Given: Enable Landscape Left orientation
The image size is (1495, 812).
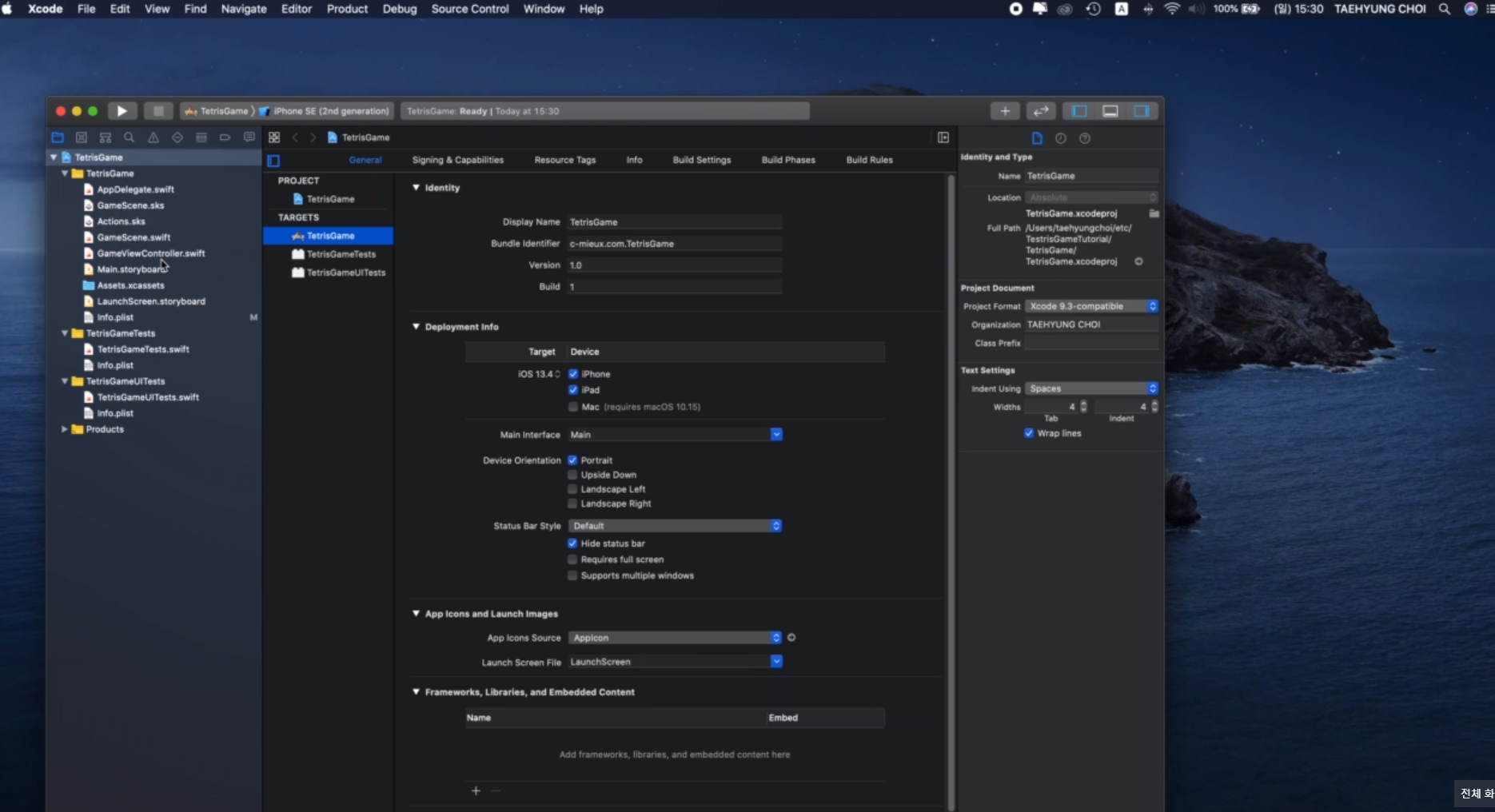Looking at the screenshot, I should 572,489.
